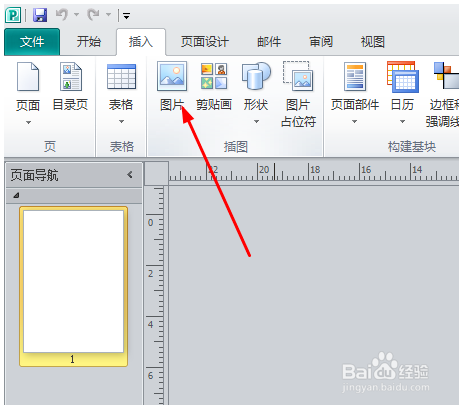
Task: Select the 插入 (Insert) tab
Action: click(141, 42)
